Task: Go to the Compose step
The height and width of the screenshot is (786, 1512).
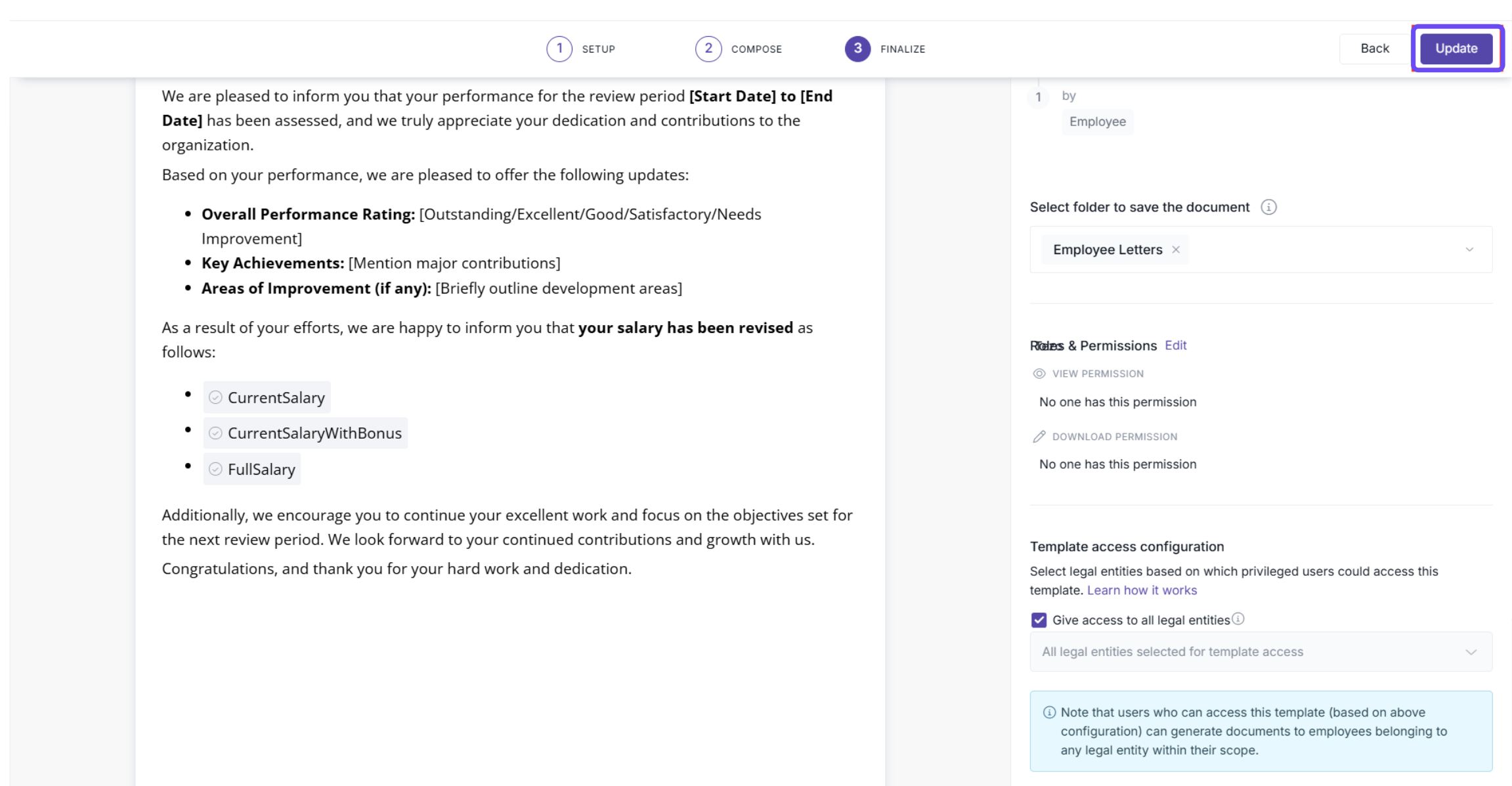Action: pyautogui.click(x=708, y=49)
